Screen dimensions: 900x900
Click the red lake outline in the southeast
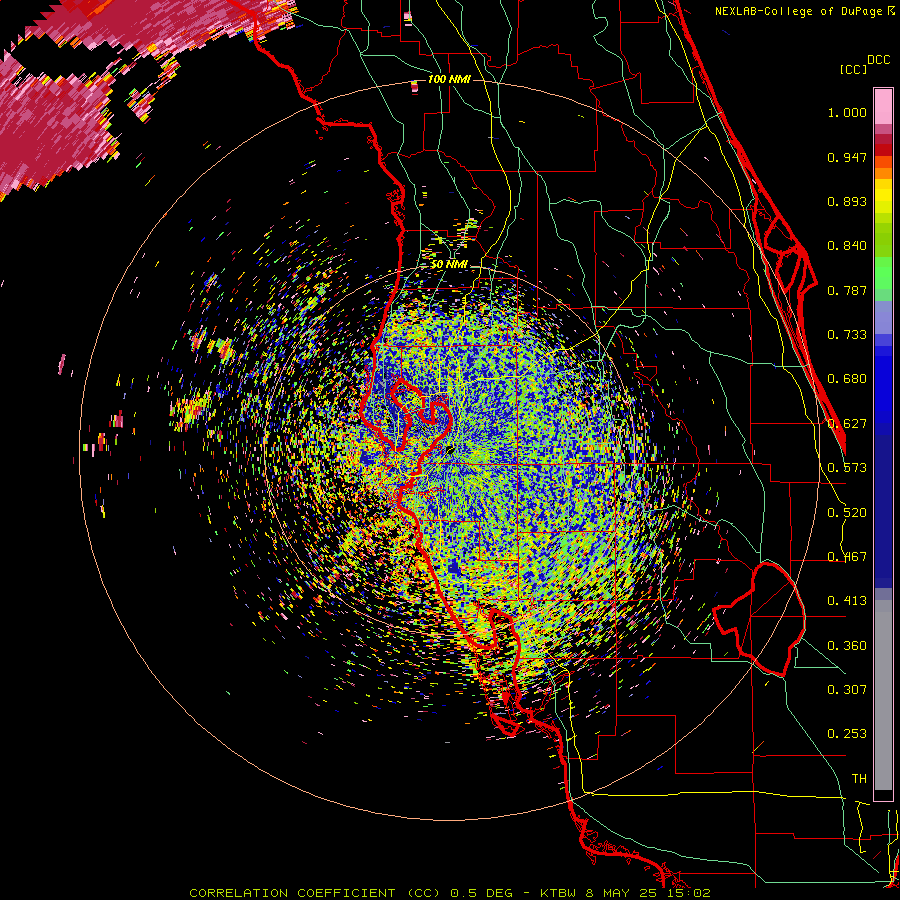759,619
